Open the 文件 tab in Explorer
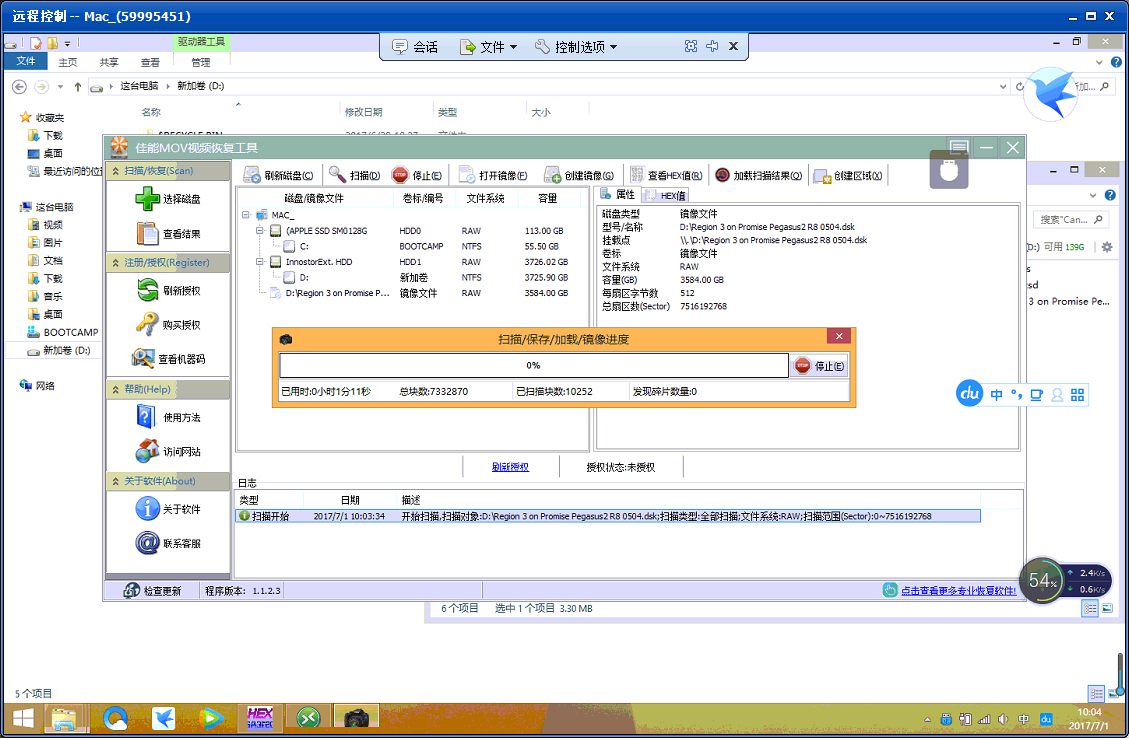Screen dimensions: 1129x738 [26, 61]
